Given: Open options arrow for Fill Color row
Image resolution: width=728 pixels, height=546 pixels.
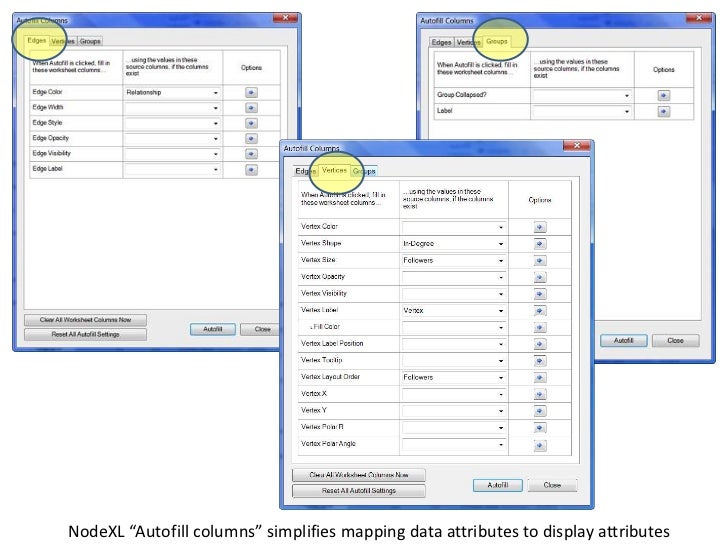Looking at the screenshot, I should pos(540,327).
